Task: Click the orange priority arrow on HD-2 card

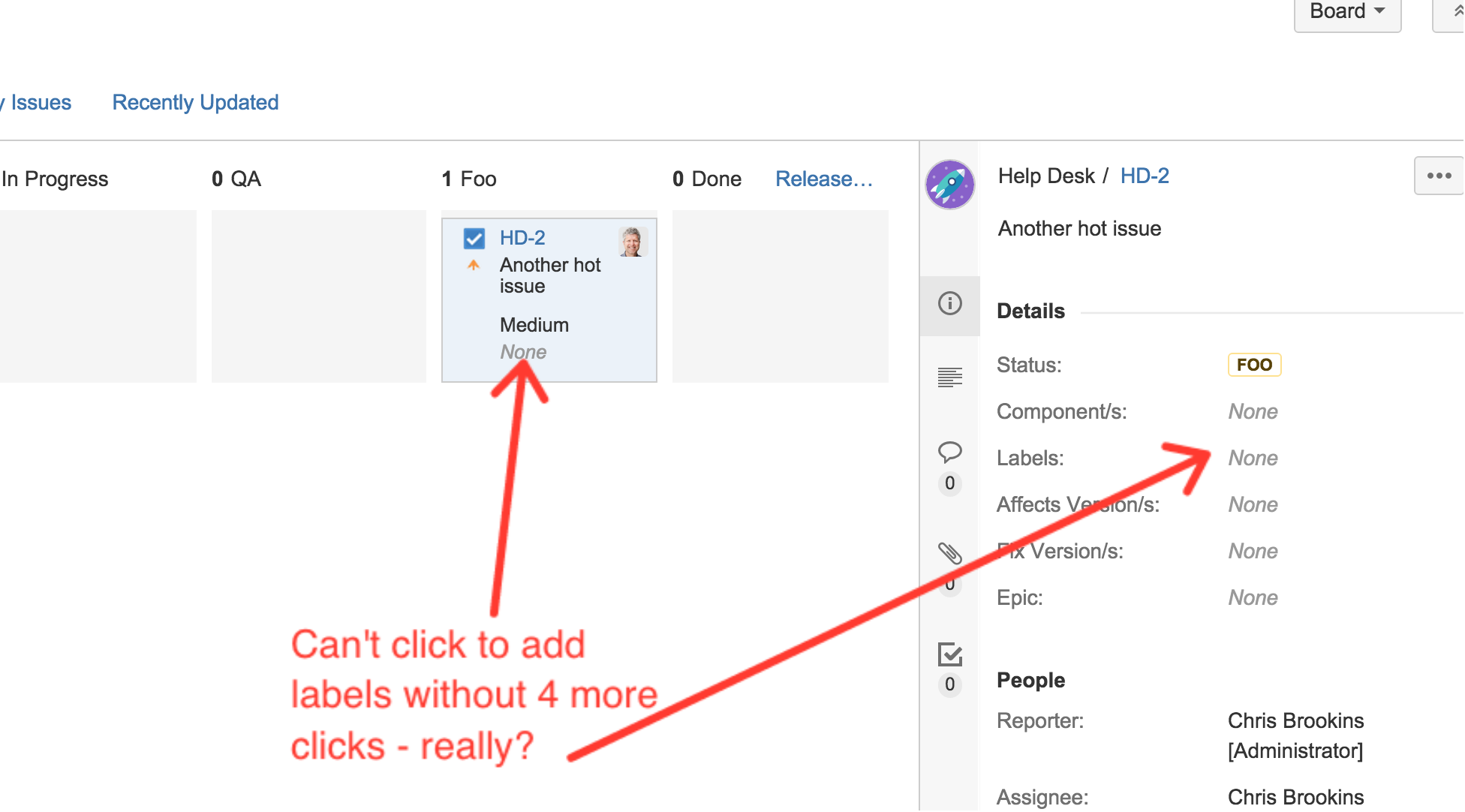Action: pyautogui.click(x=474, y=265)
